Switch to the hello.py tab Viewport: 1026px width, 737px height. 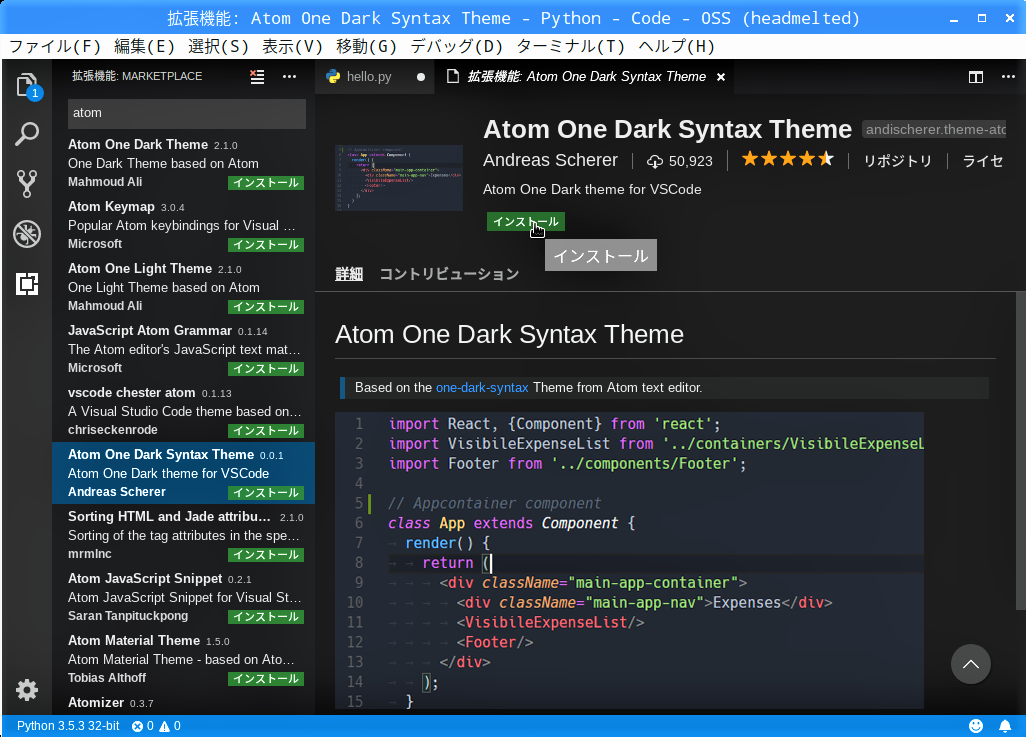click(x=374, y=77)
